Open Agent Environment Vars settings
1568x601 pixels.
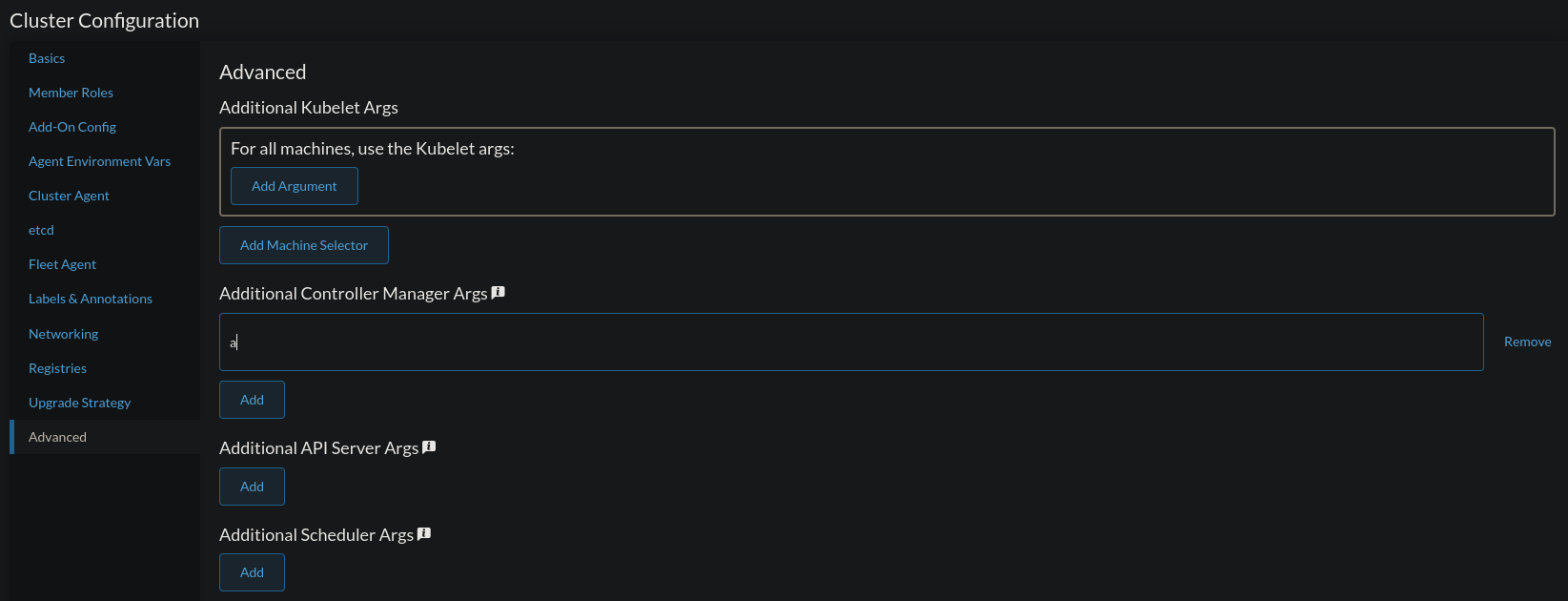pos(99,160)
